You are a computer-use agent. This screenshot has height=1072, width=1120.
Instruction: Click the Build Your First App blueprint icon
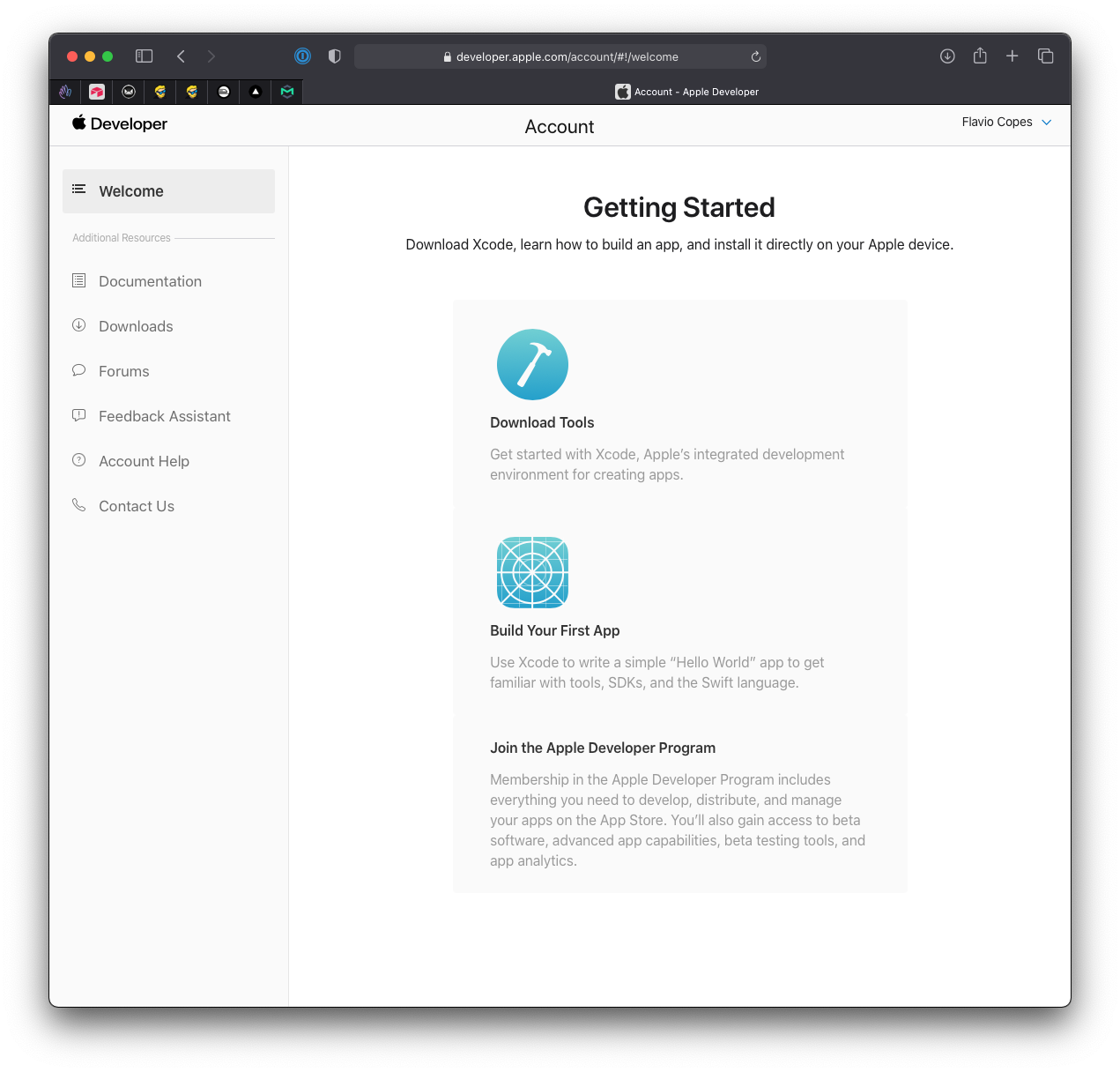point(532,572)
